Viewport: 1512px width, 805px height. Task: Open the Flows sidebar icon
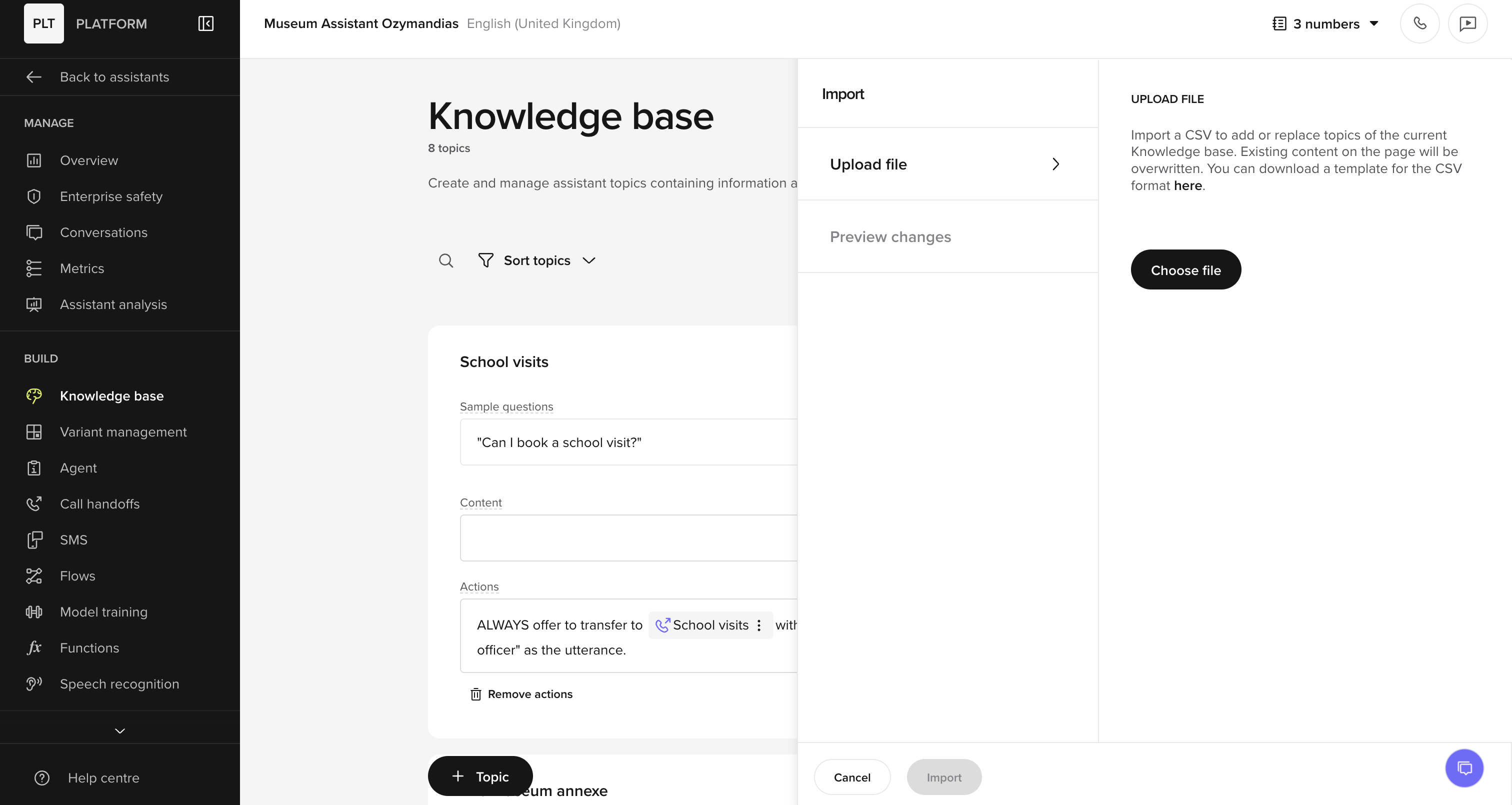pos(34,575)
